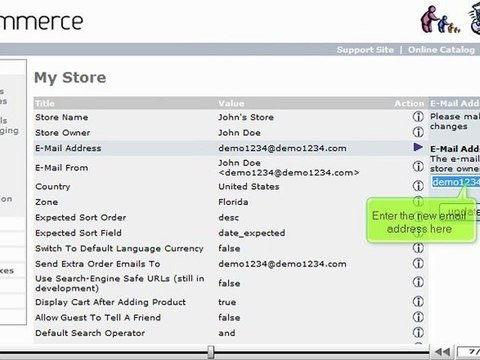Click info icon for Allow Guest To Tell A Friend
480x360 pixels.
pos(418,317)
